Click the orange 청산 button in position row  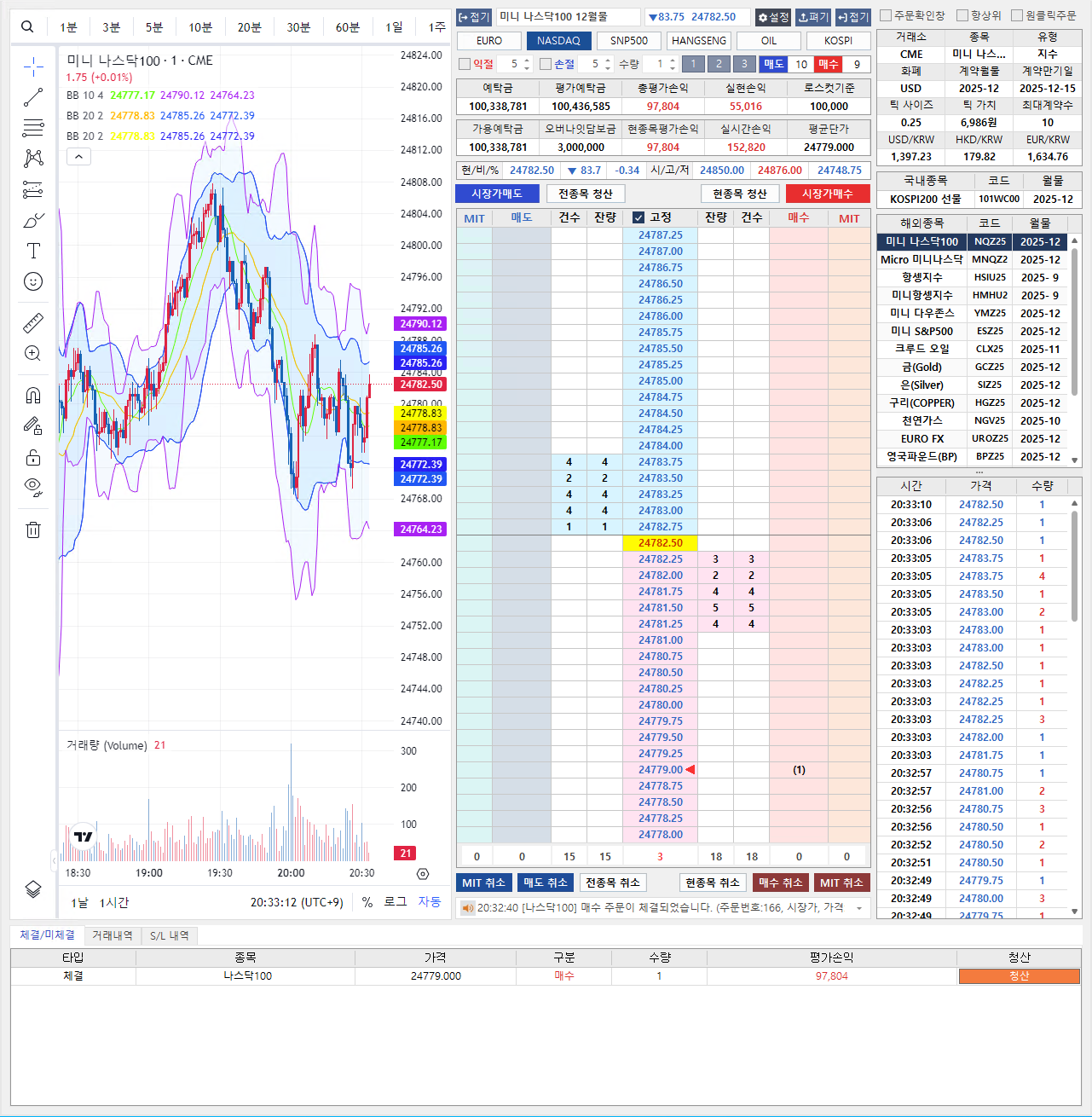click(x=1020, y=976)
